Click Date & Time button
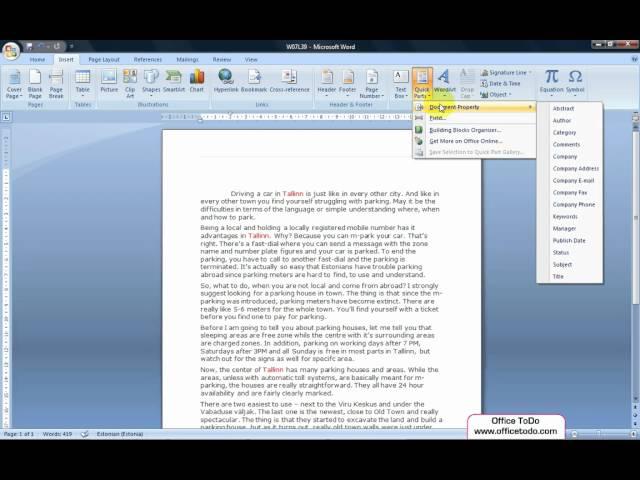The height and width of the screenshot is (480, 640). 504,84
